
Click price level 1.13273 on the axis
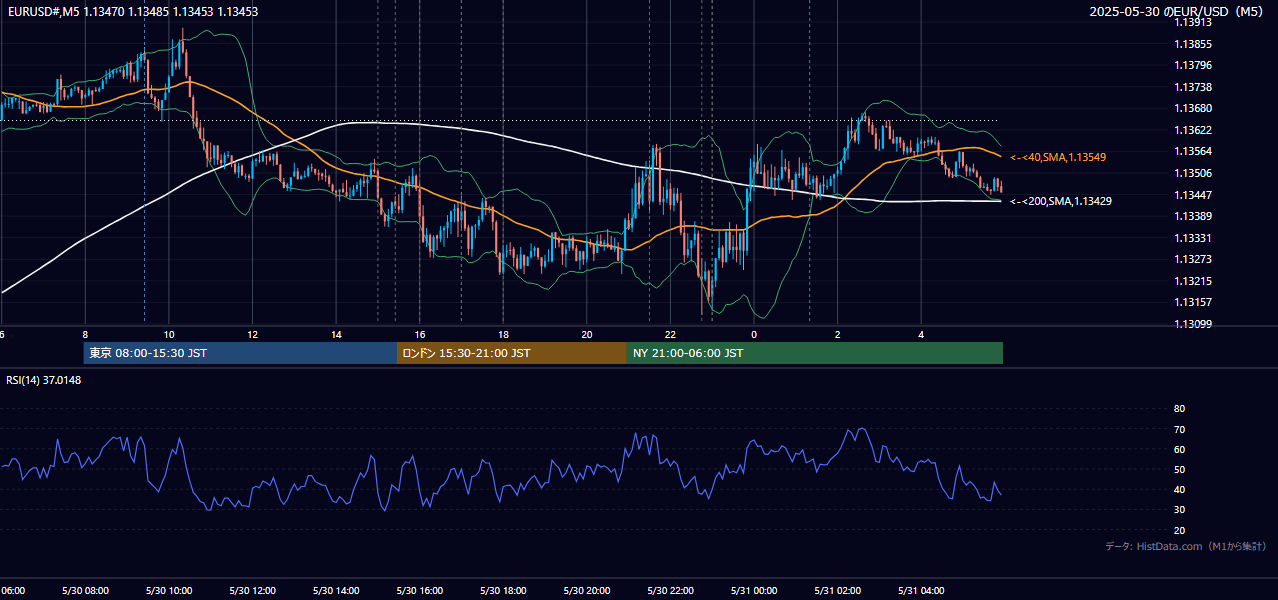click(x=1193, y=259)
